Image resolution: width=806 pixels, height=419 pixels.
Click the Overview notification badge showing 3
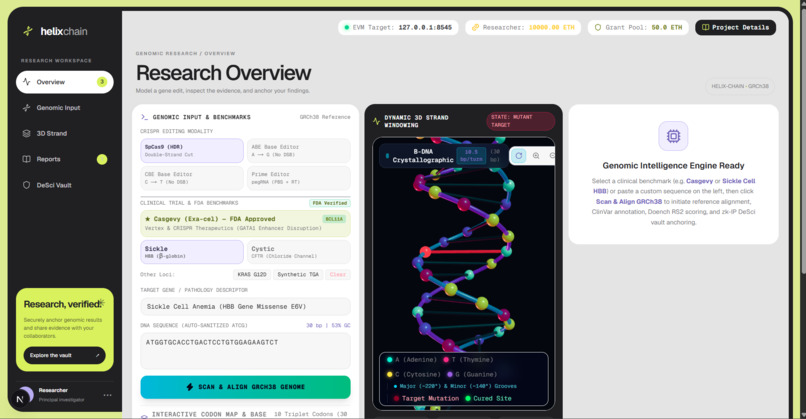click(102, 82)
